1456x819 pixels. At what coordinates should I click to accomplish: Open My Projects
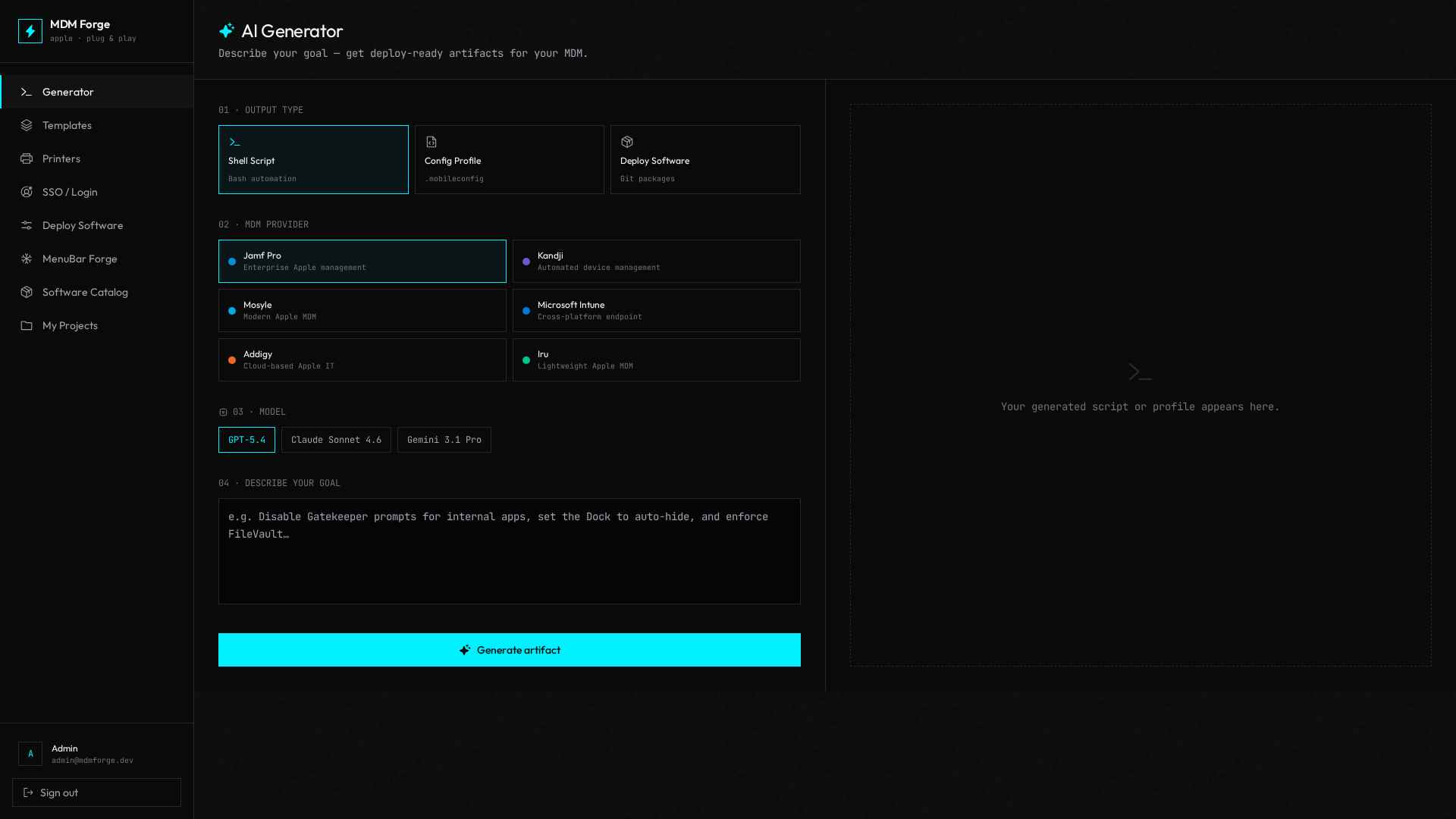pyautogui.click(x=96, y=325)
